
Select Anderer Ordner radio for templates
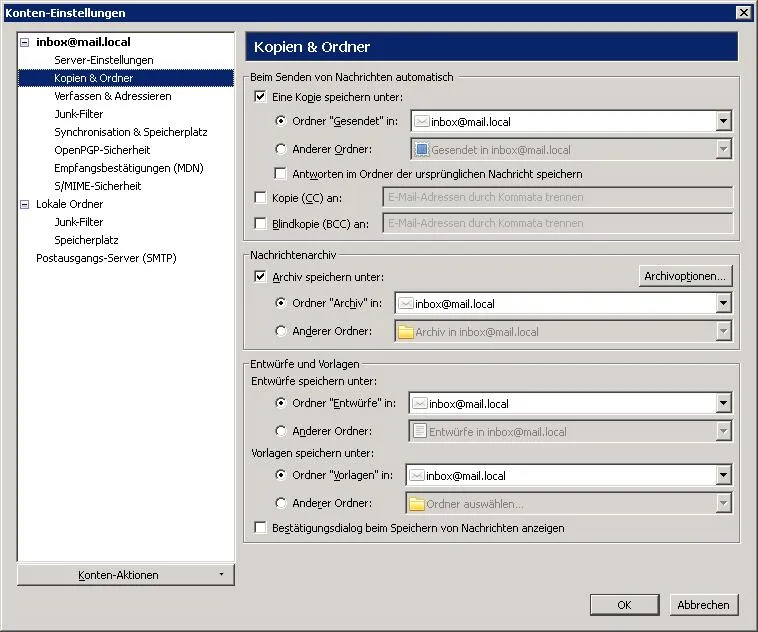click(280, 503)
